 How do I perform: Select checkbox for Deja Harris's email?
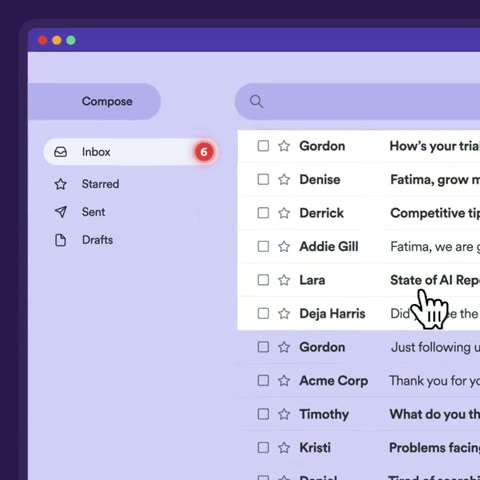pos(263,313)
